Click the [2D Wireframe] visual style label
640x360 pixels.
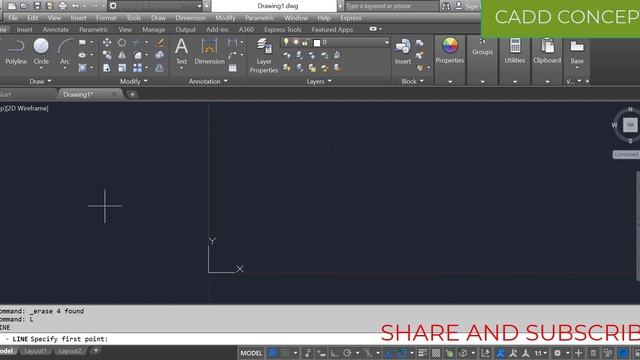(x=27, y=108)
